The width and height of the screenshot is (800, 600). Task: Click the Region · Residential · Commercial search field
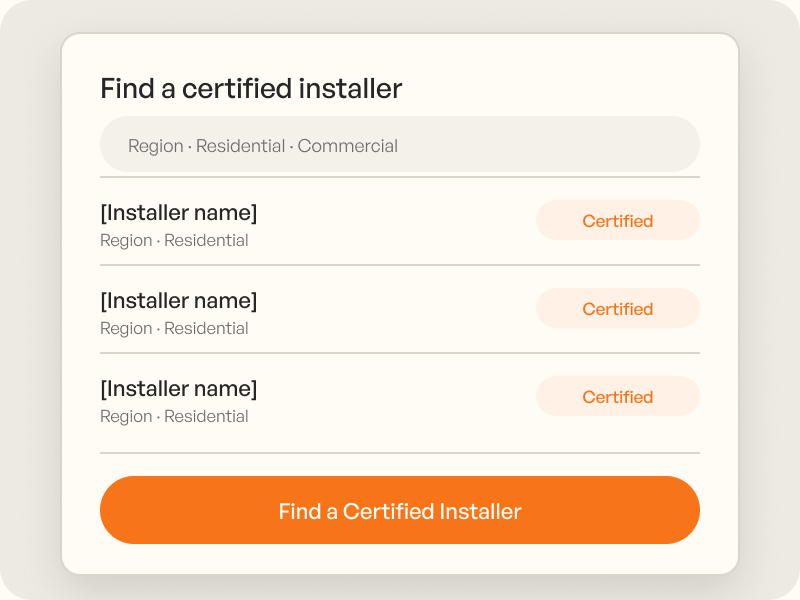point(399,144)
